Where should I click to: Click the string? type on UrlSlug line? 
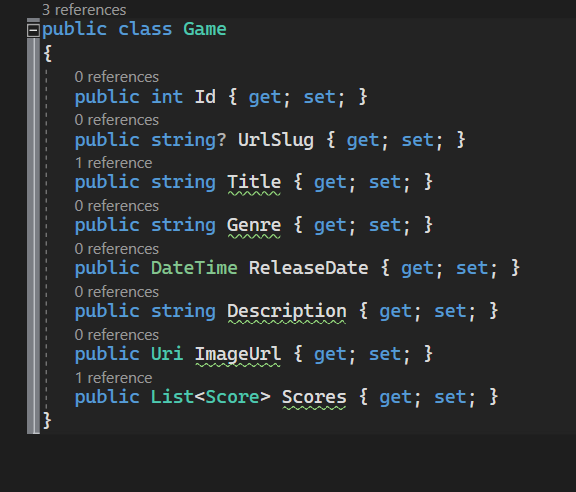189,140
